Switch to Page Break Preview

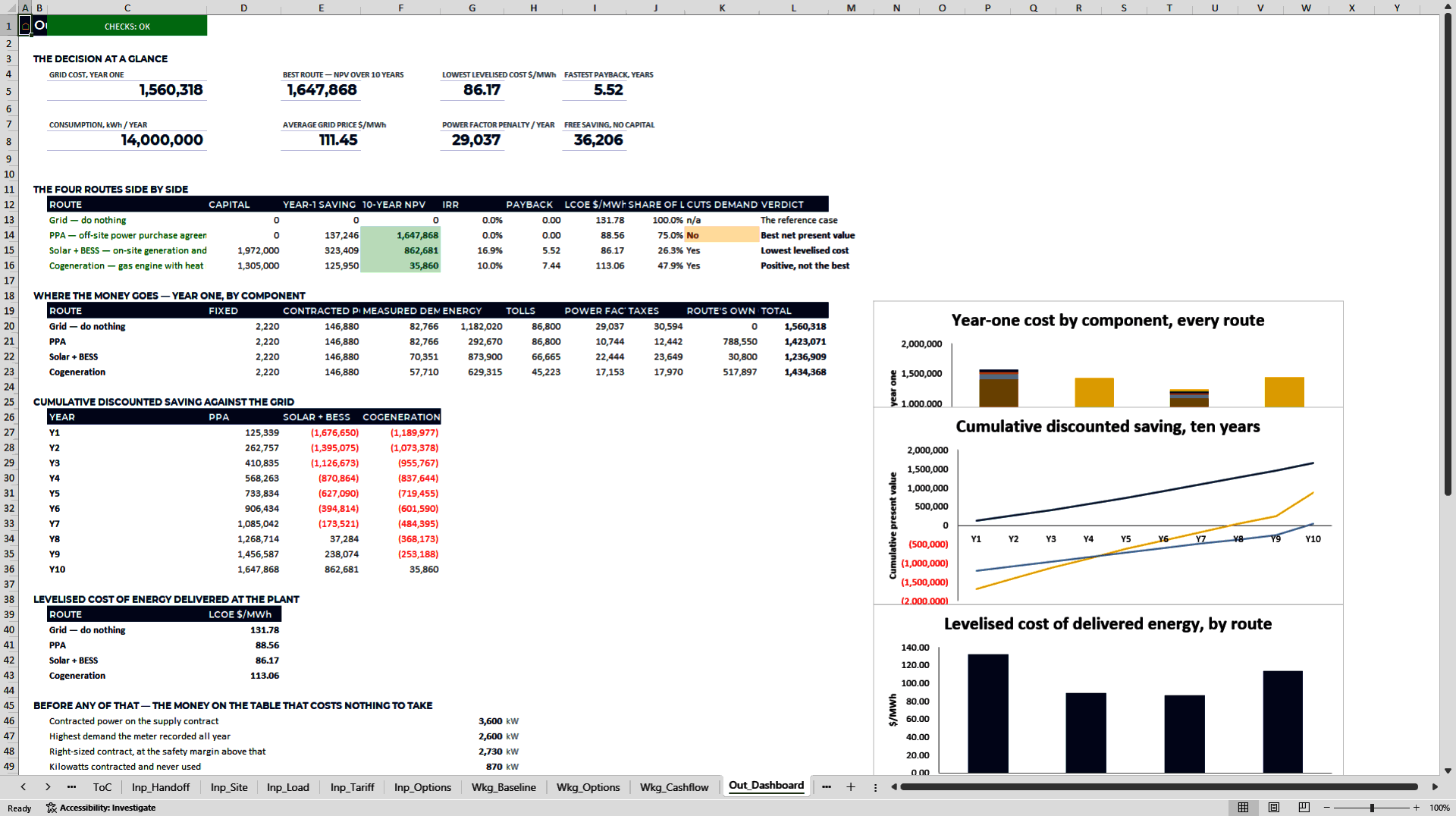1304,808
